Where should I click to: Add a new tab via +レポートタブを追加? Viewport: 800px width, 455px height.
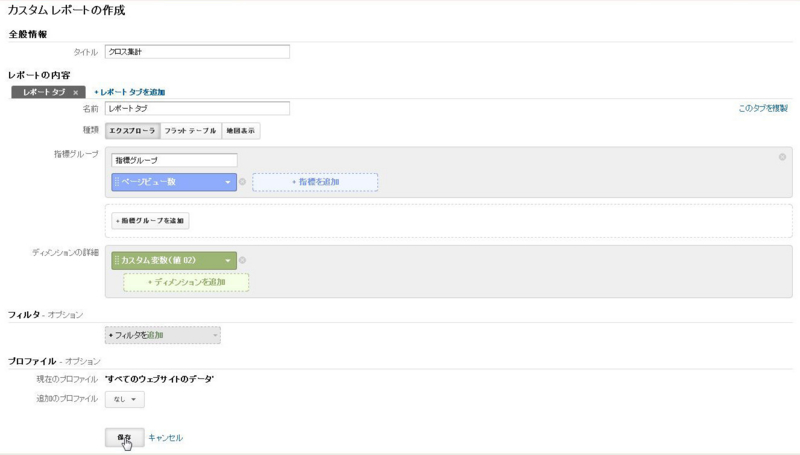(x=130, y=92)
